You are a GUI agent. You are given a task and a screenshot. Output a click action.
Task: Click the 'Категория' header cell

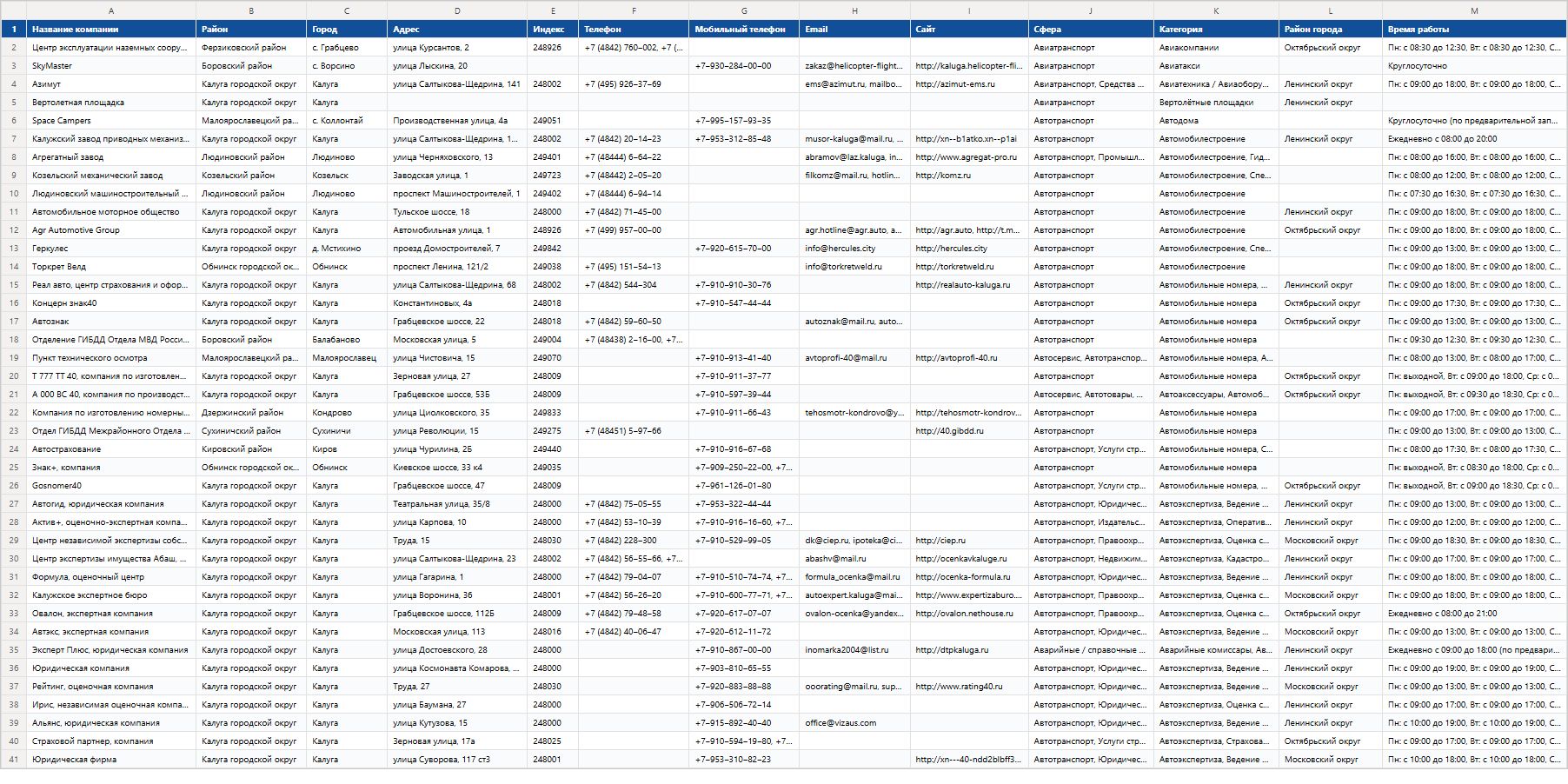click(1216, 30)
